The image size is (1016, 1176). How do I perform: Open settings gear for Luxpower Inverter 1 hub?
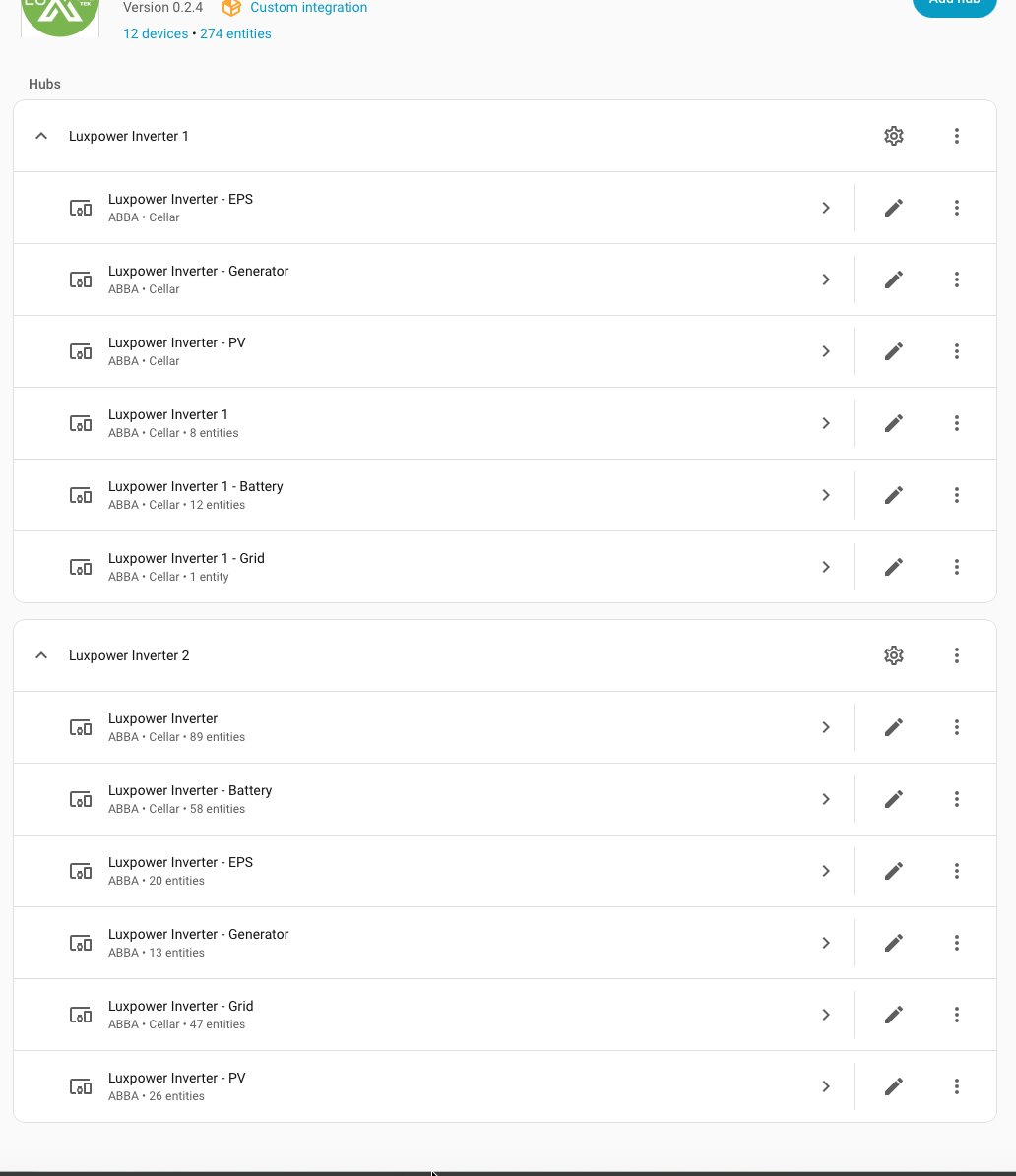[x=894, y=136]
